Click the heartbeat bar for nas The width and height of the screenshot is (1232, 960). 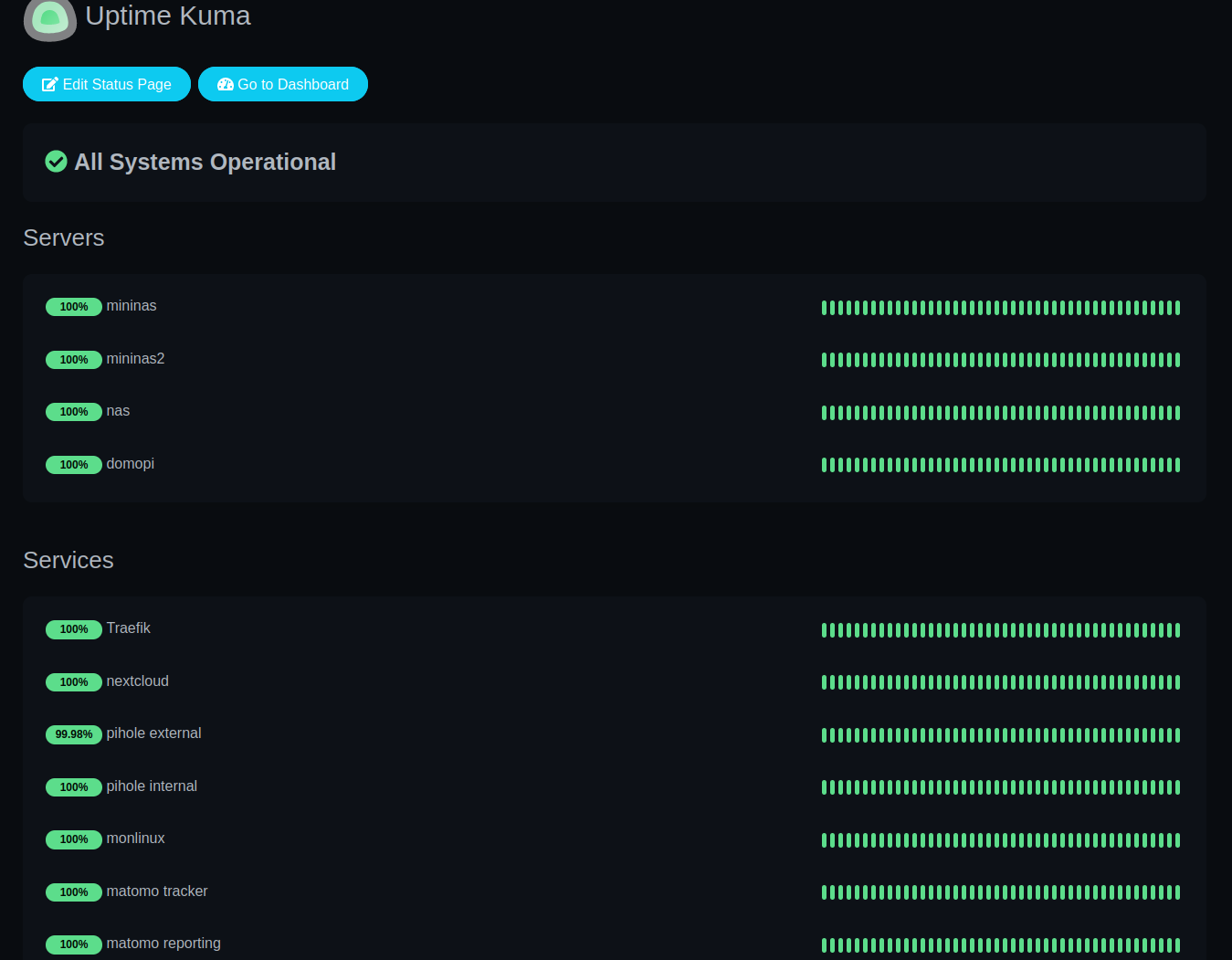[x=1001, y=413]
